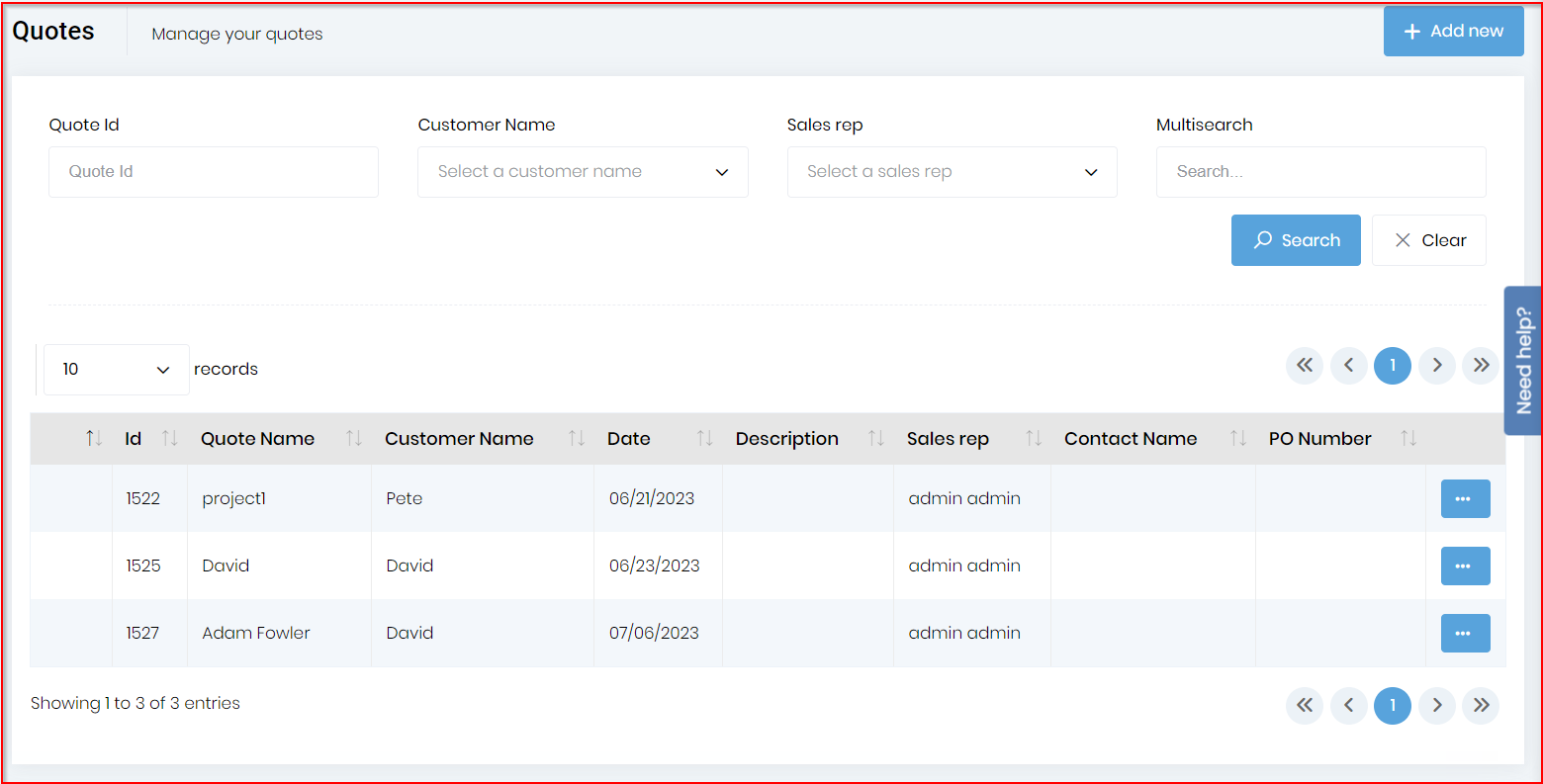Open the records per page dropdown

[x=117, y=370]
